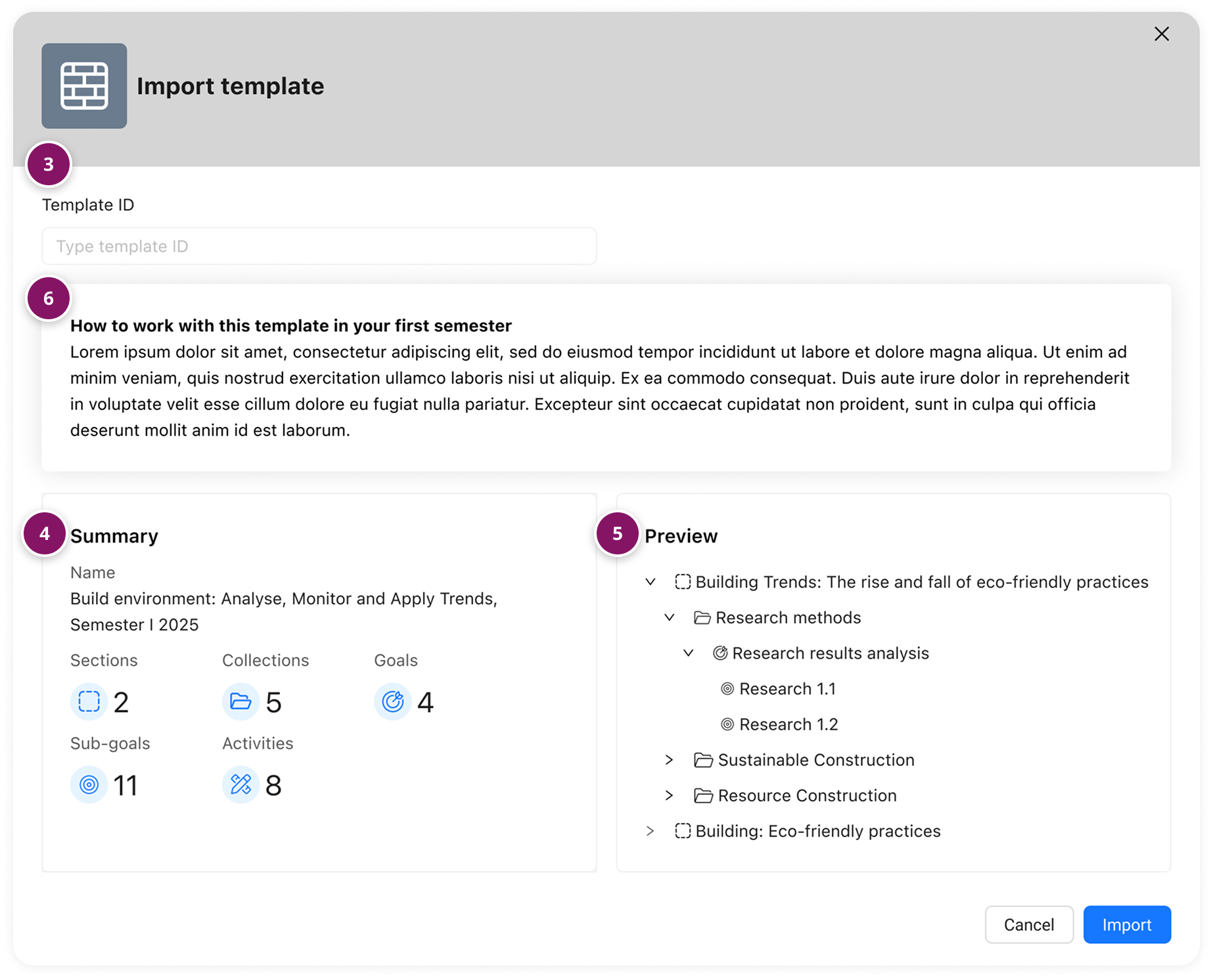Screen dimensions: 1213x980
Task: Click the 'Activities' label
Action: (258, 744)
